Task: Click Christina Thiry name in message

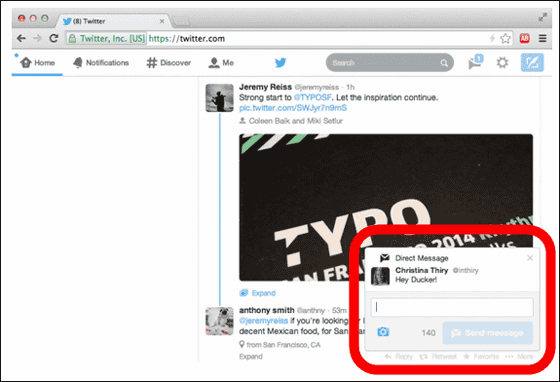Action: tap(421, 270)
